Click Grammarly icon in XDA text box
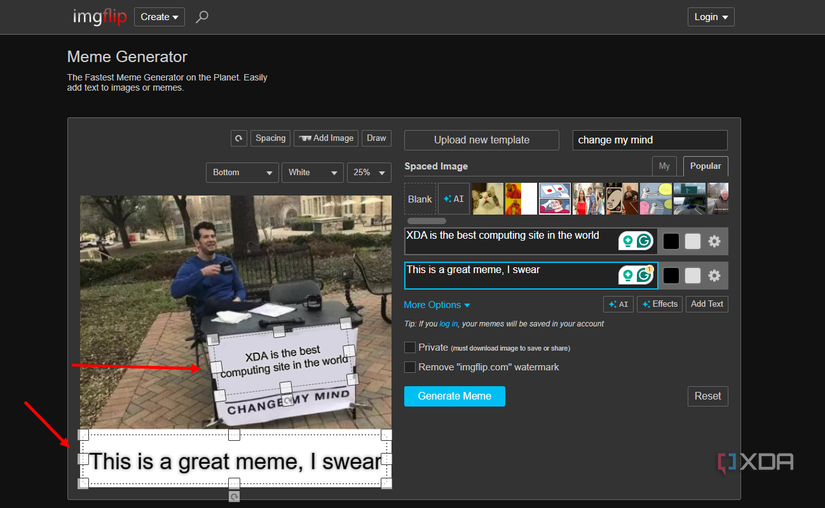825x508 pixels. pos(644,241)
